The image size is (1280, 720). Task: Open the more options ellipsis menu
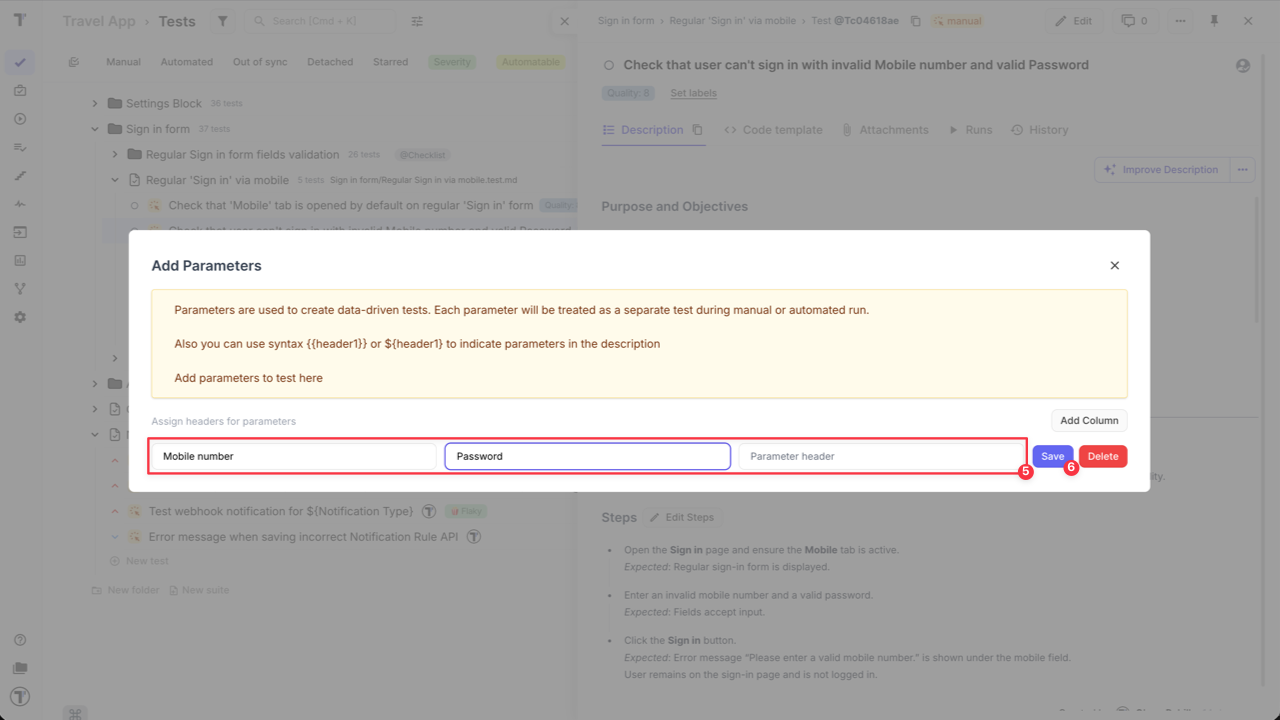(1178, 20)
